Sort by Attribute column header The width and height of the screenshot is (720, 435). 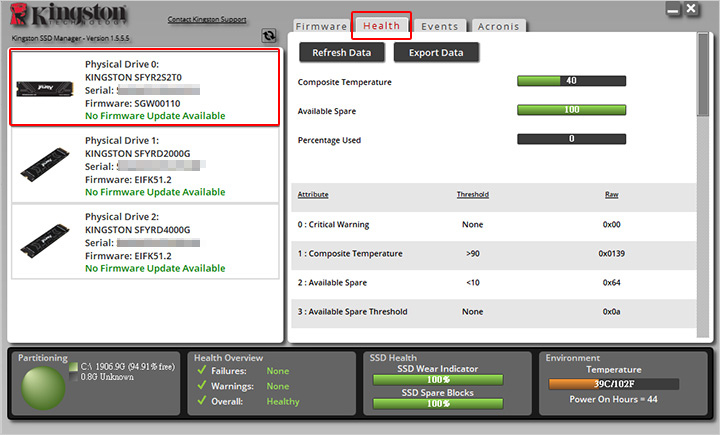[313, 195]
